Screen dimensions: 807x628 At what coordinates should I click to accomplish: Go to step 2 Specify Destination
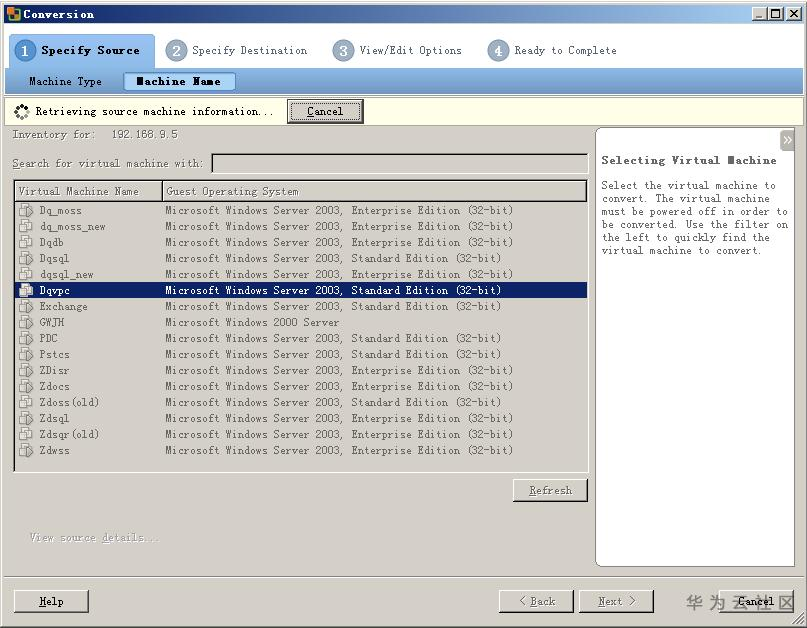coord(237,50)
